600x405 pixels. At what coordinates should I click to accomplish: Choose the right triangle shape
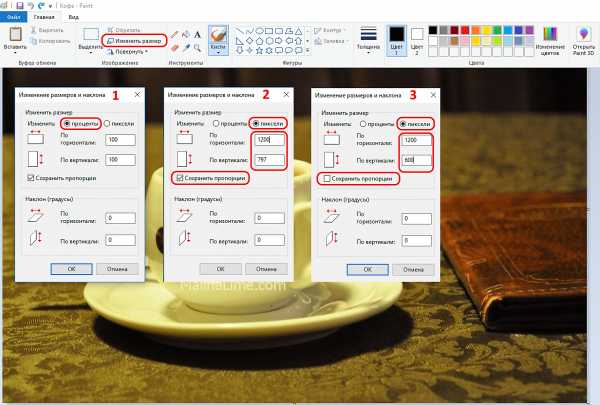239,41
